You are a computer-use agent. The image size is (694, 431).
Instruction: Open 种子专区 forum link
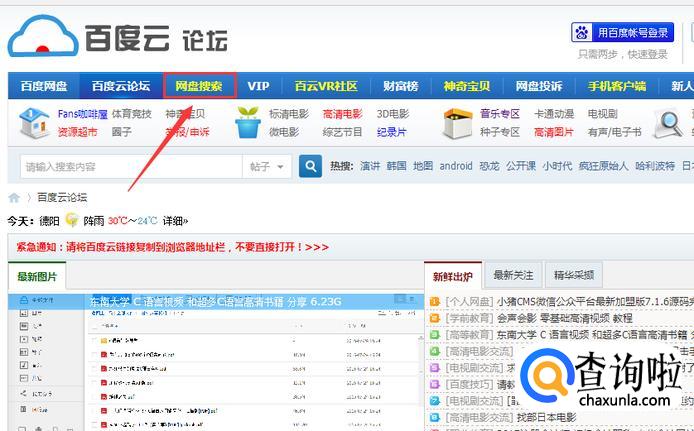click(x=500, y=132)
